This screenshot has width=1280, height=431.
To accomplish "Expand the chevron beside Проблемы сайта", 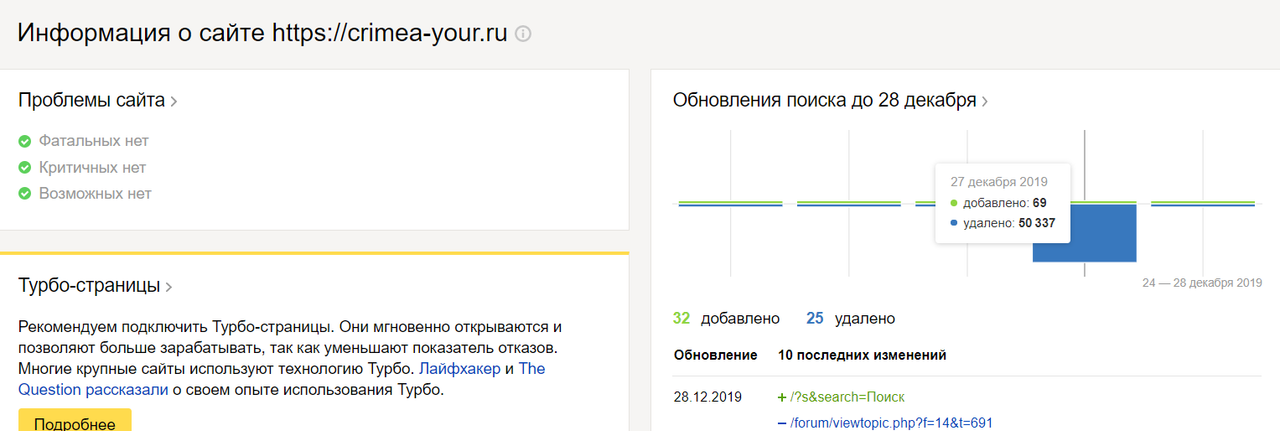I will point(174,101).
